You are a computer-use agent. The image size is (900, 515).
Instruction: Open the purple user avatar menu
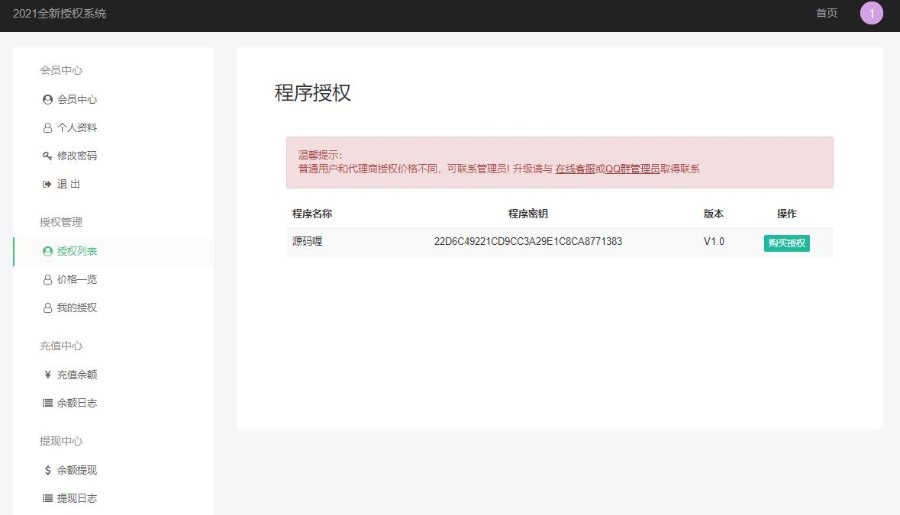[x=871, y=13]
